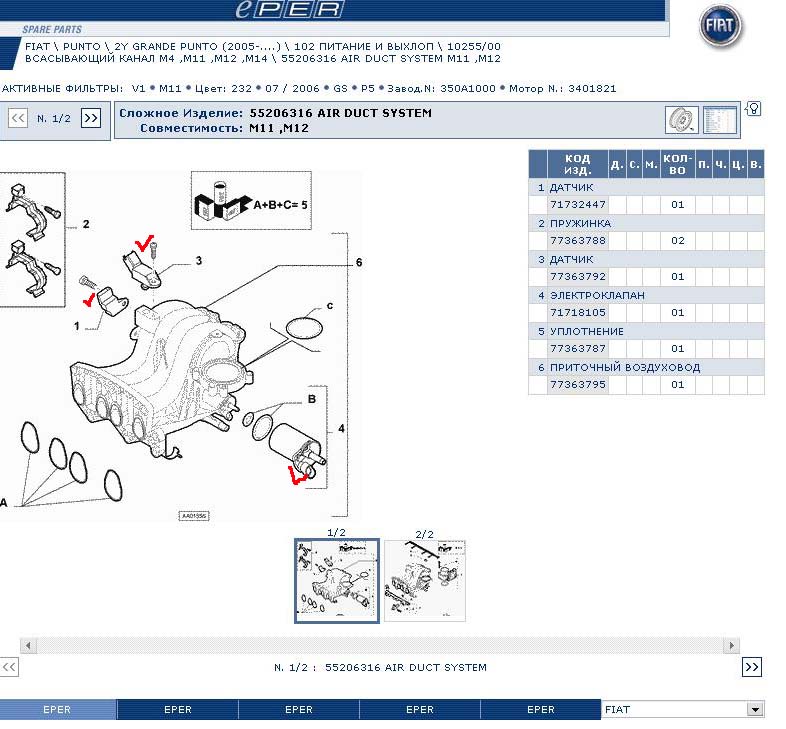Click the previous page arrows beside N. 1/2
This screenshot has height=729, width=786.
click(x=17, y=118)
